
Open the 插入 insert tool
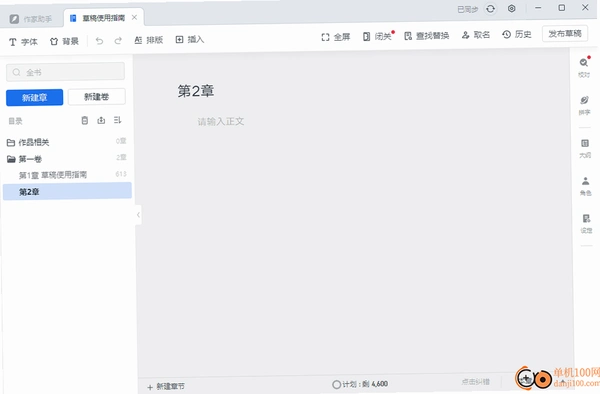(190, 39)
